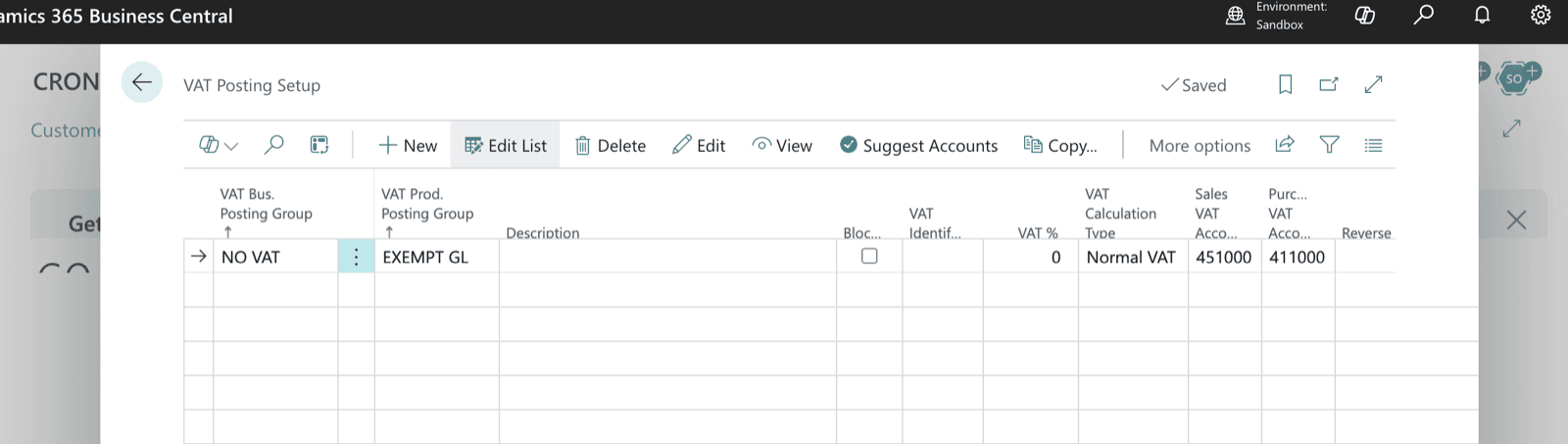Click Sales VAT Account 451000
The width and height of the screenshot is (1568, 444).
[x=1224, y=257]
